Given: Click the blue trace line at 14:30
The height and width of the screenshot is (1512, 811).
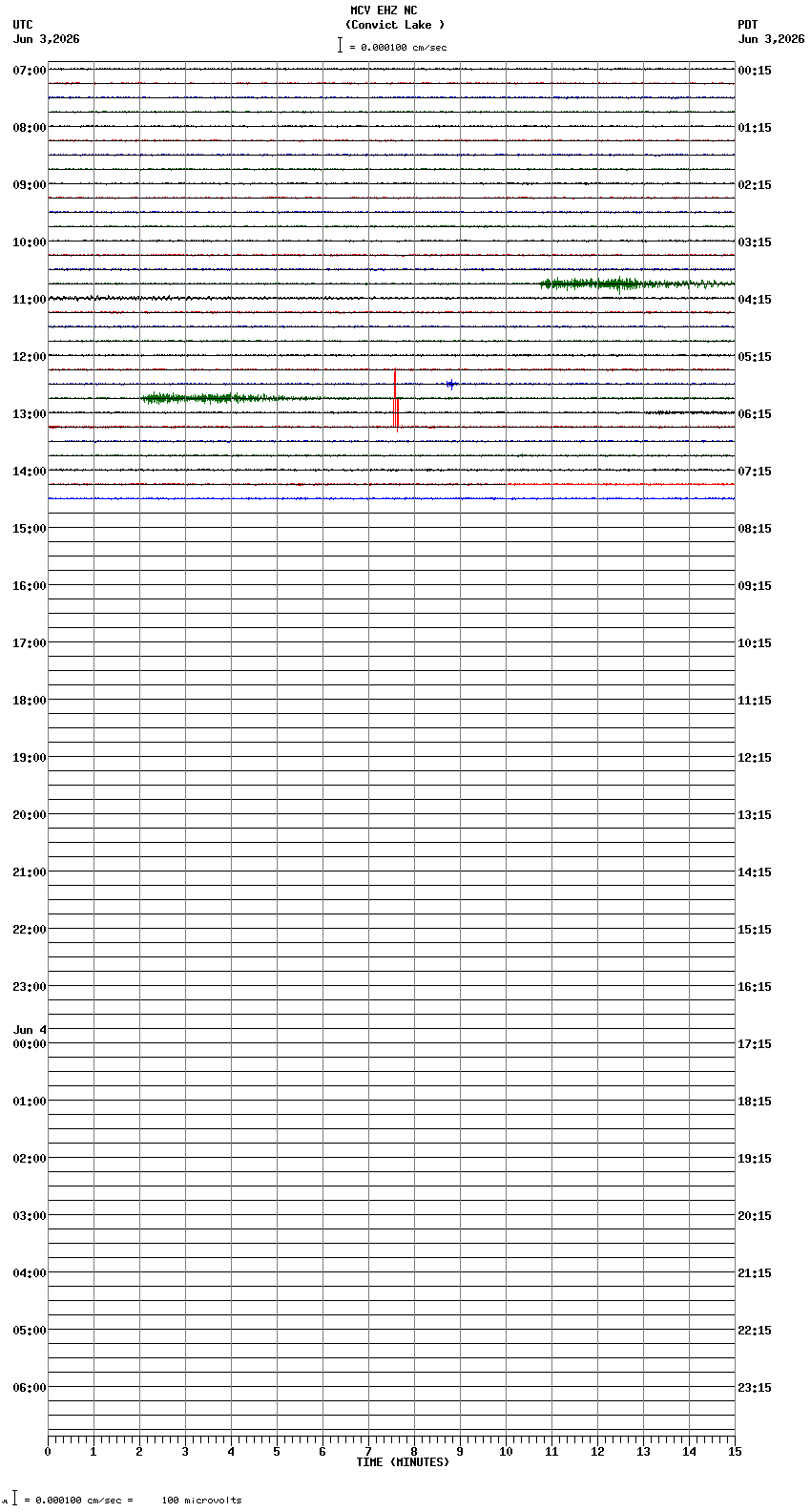Looking at the screenshot, I should tap(391, 498).
